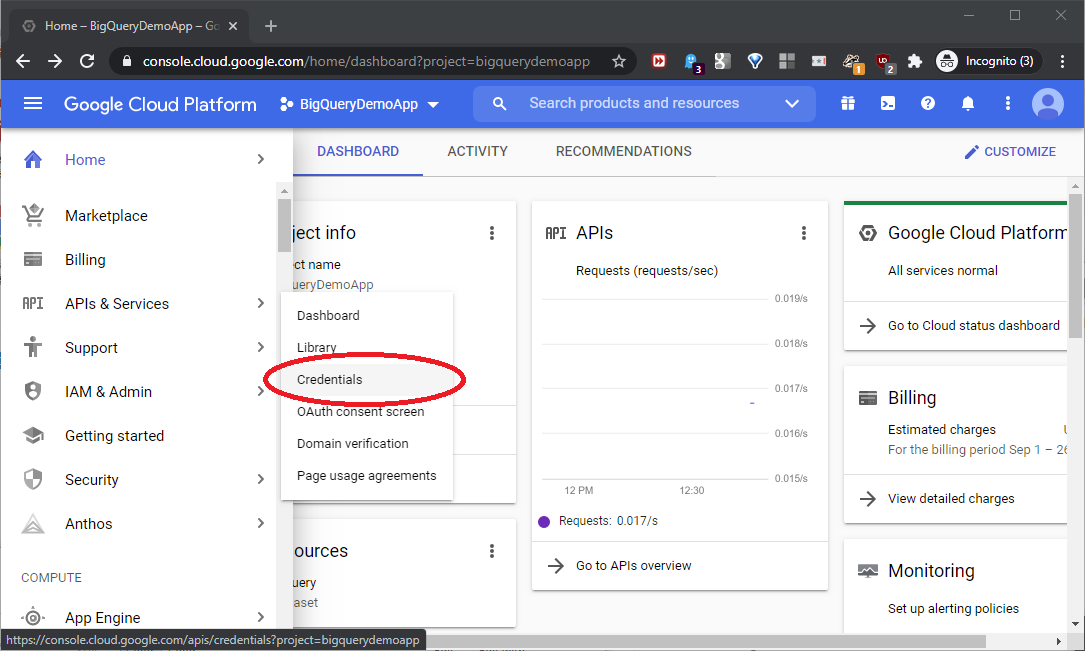The width and height of the screenshot is (1085, 651).
Task: Open the notifications bell
Action: click(968, 104)
